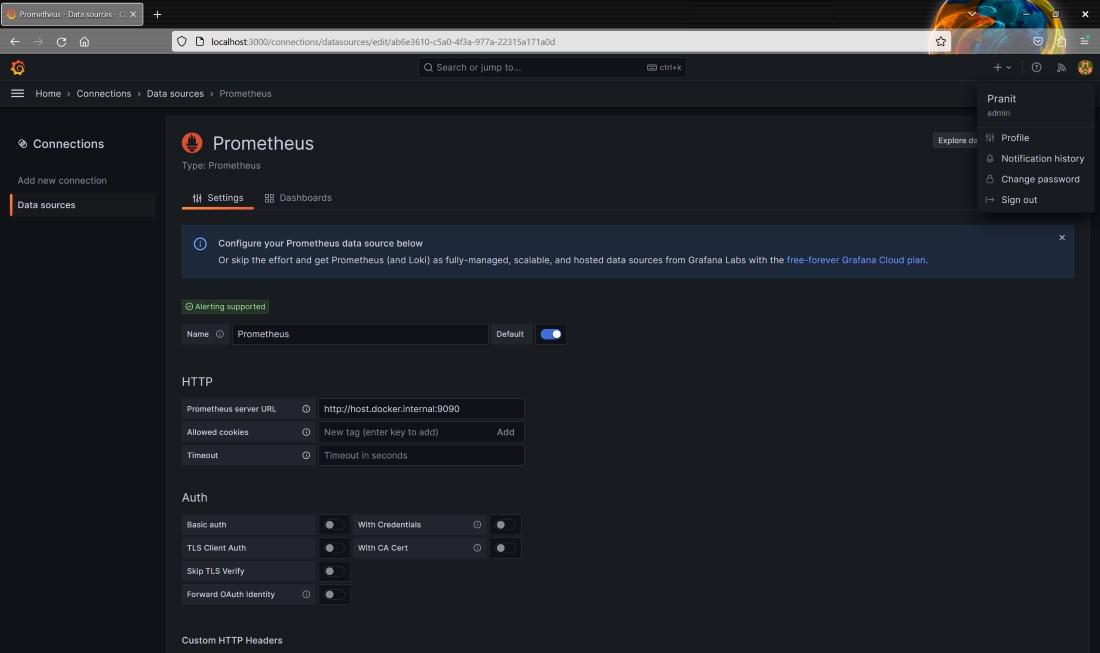Select Sign out menu item

pos(1035,200)
